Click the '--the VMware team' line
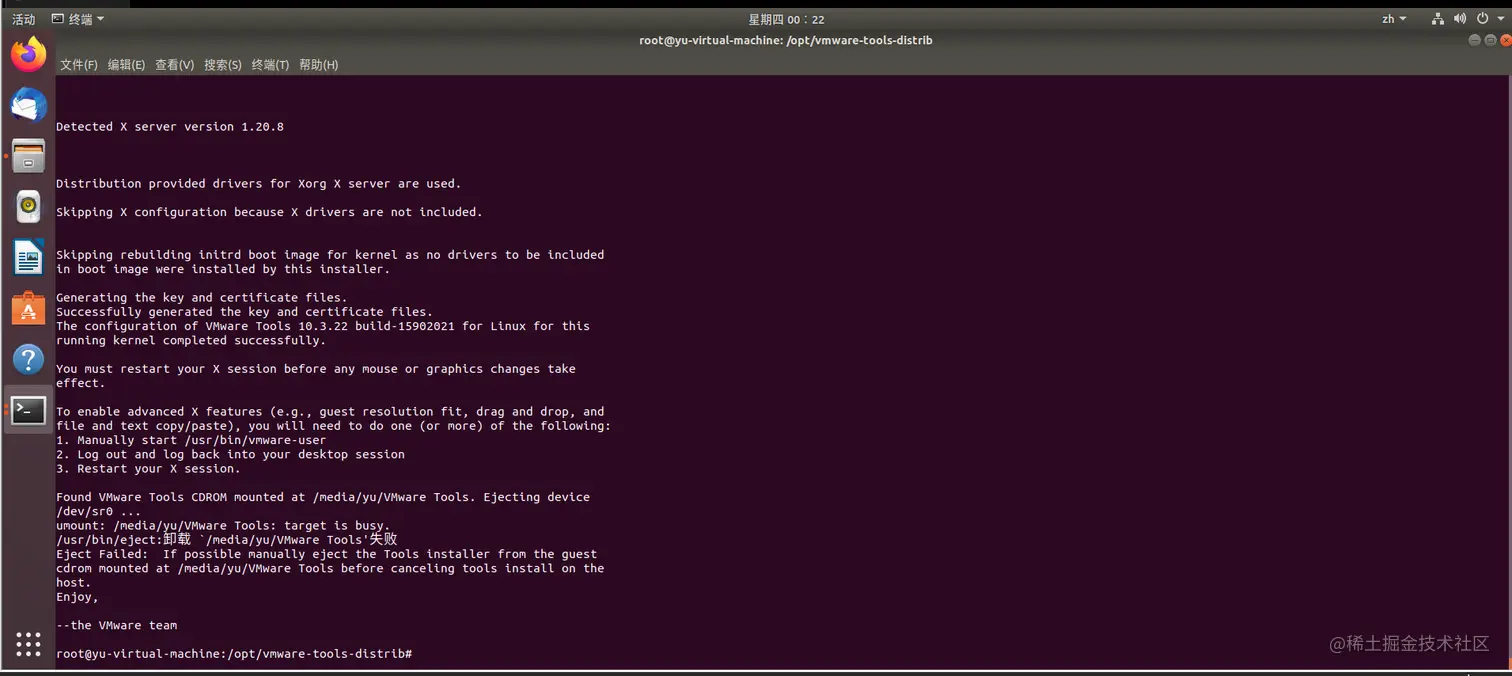The image size is (1512, 676). click(117, 626)
